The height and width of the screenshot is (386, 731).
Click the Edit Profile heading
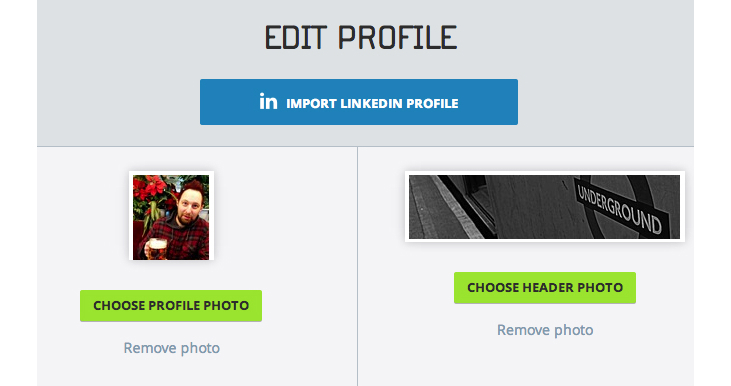361,38
